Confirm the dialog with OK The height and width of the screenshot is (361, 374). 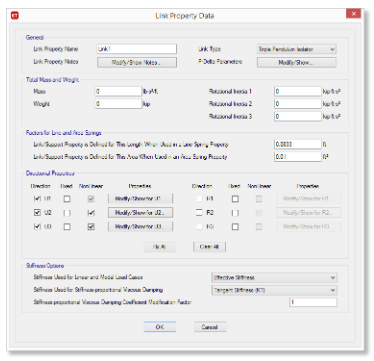point(160,327)
